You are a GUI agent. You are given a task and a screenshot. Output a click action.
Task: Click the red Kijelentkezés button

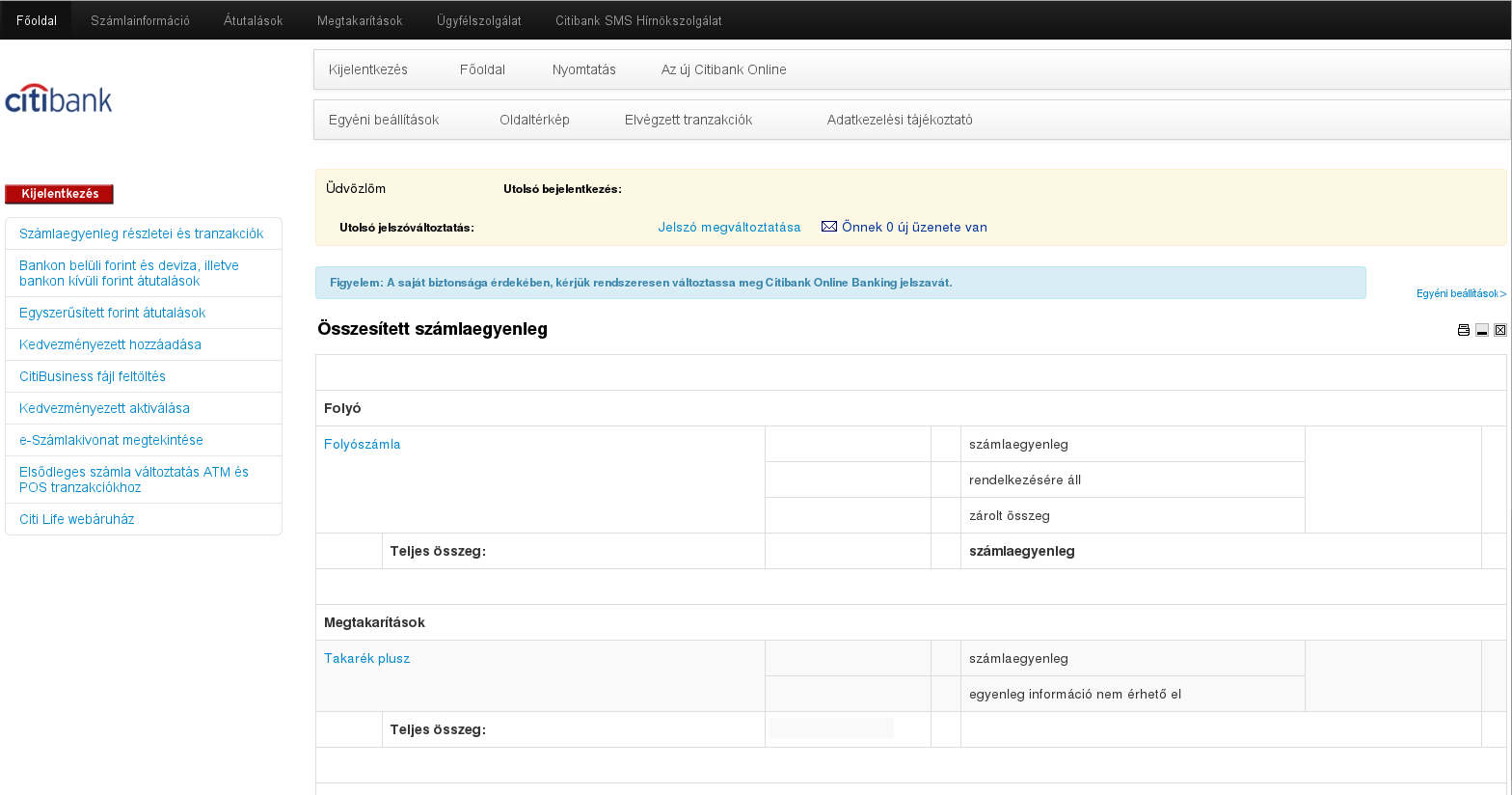pyautogui.click(x=59, y=194)
